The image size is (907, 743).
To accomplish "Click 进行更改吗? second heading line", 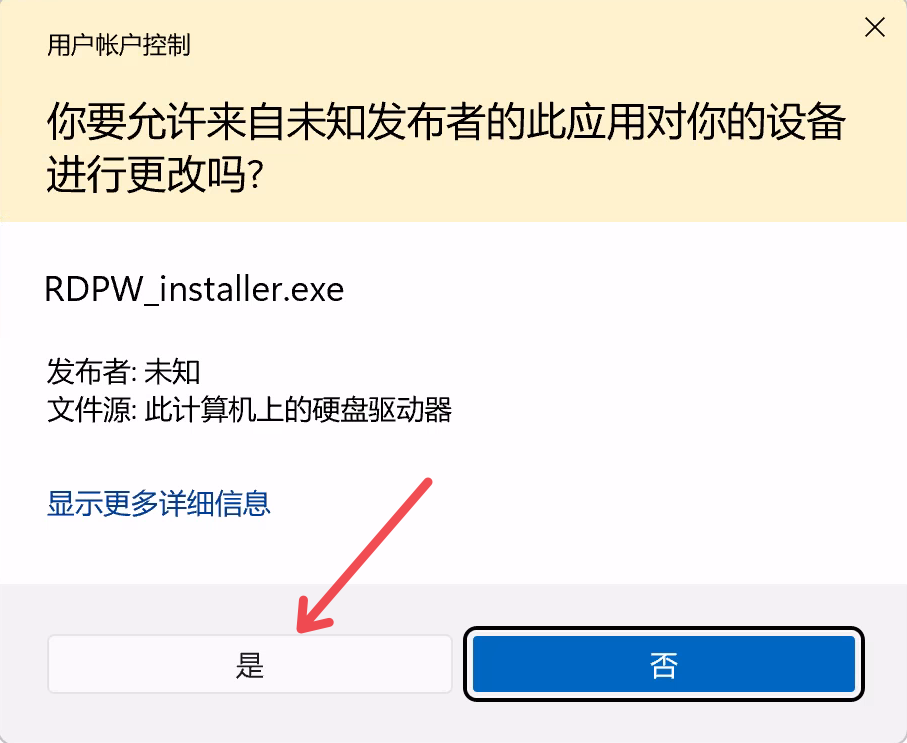I will pyautogui.click(x=155, y=174).
